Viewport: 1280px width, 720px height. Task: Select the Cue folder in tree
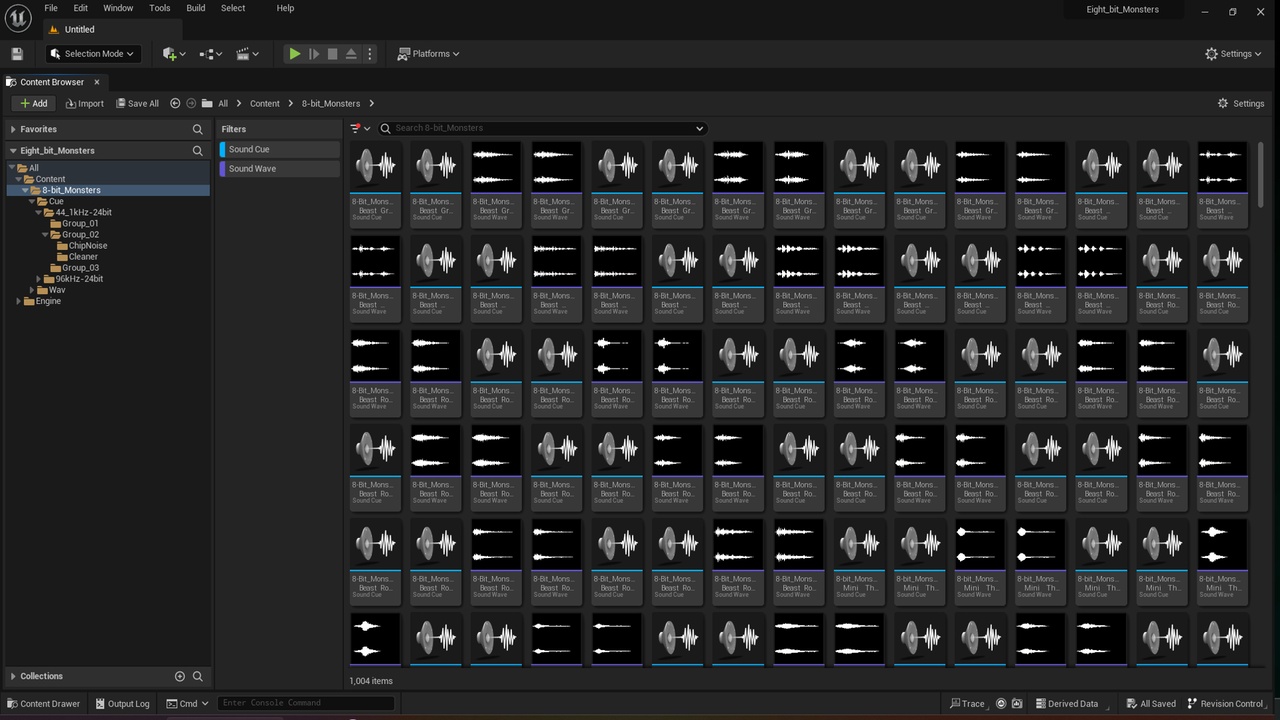coord(56,201)
